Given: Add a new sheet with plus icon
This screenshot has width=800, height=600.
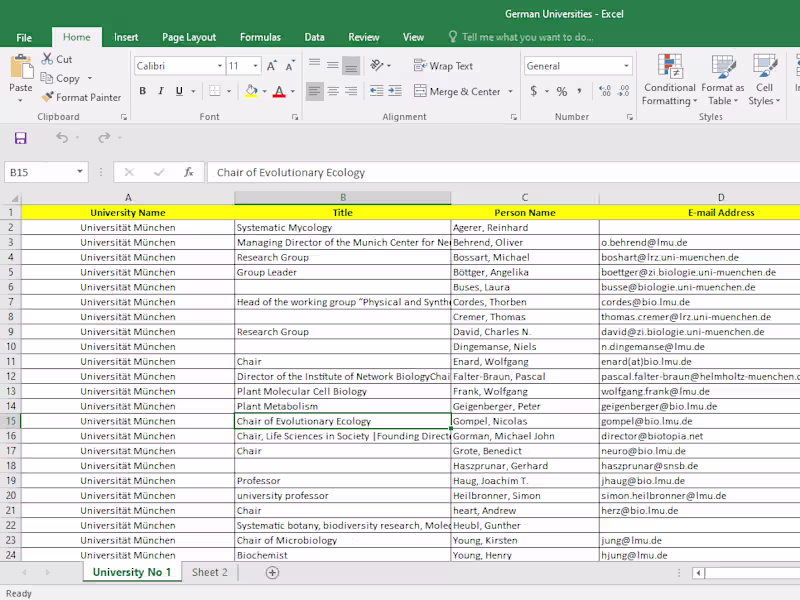Looking at the screenshot, I should click(272, 573).
